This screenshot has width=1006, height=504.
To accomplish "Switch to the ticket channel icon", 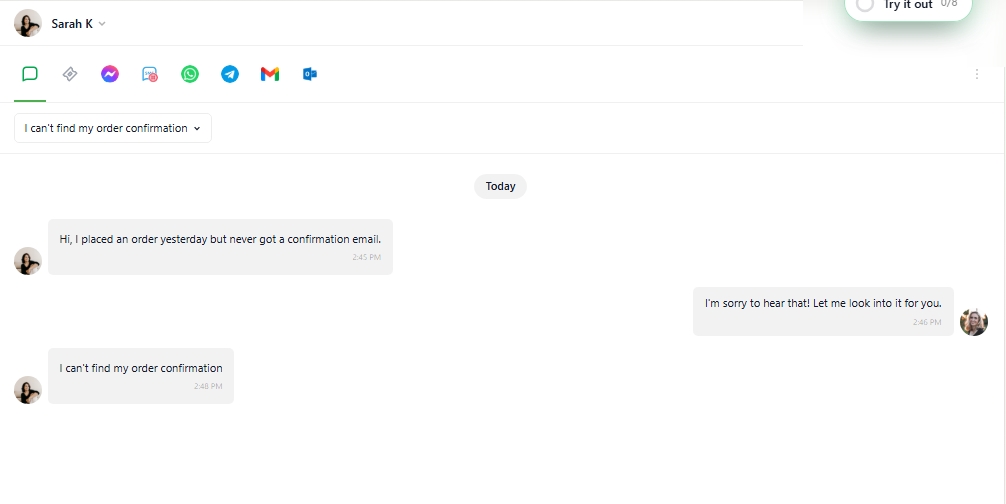I will click(x=70, y=74).
